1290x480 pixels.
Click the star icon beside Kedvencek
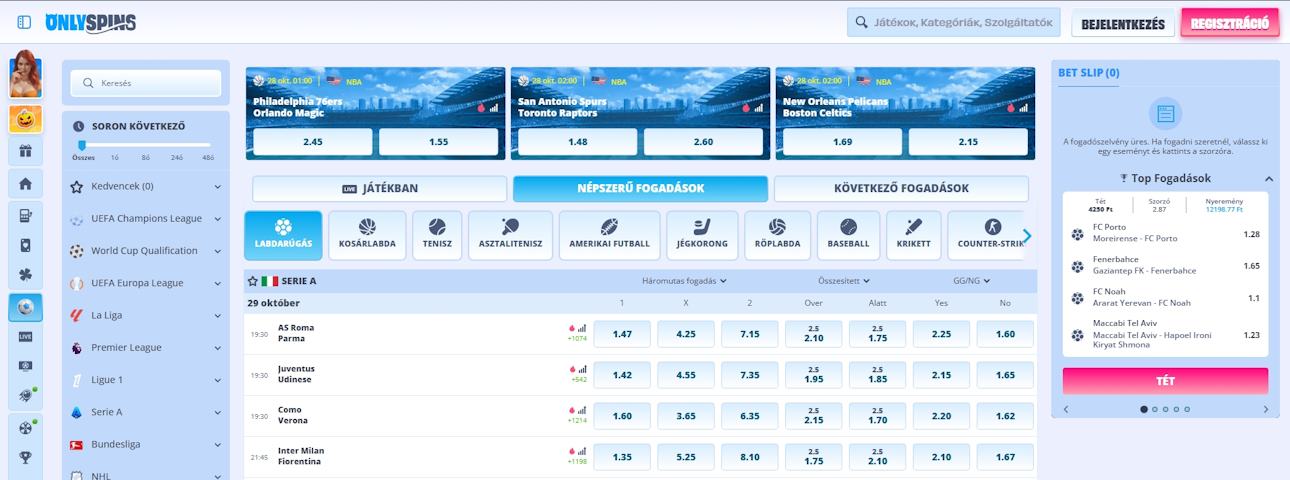(77, 186)
